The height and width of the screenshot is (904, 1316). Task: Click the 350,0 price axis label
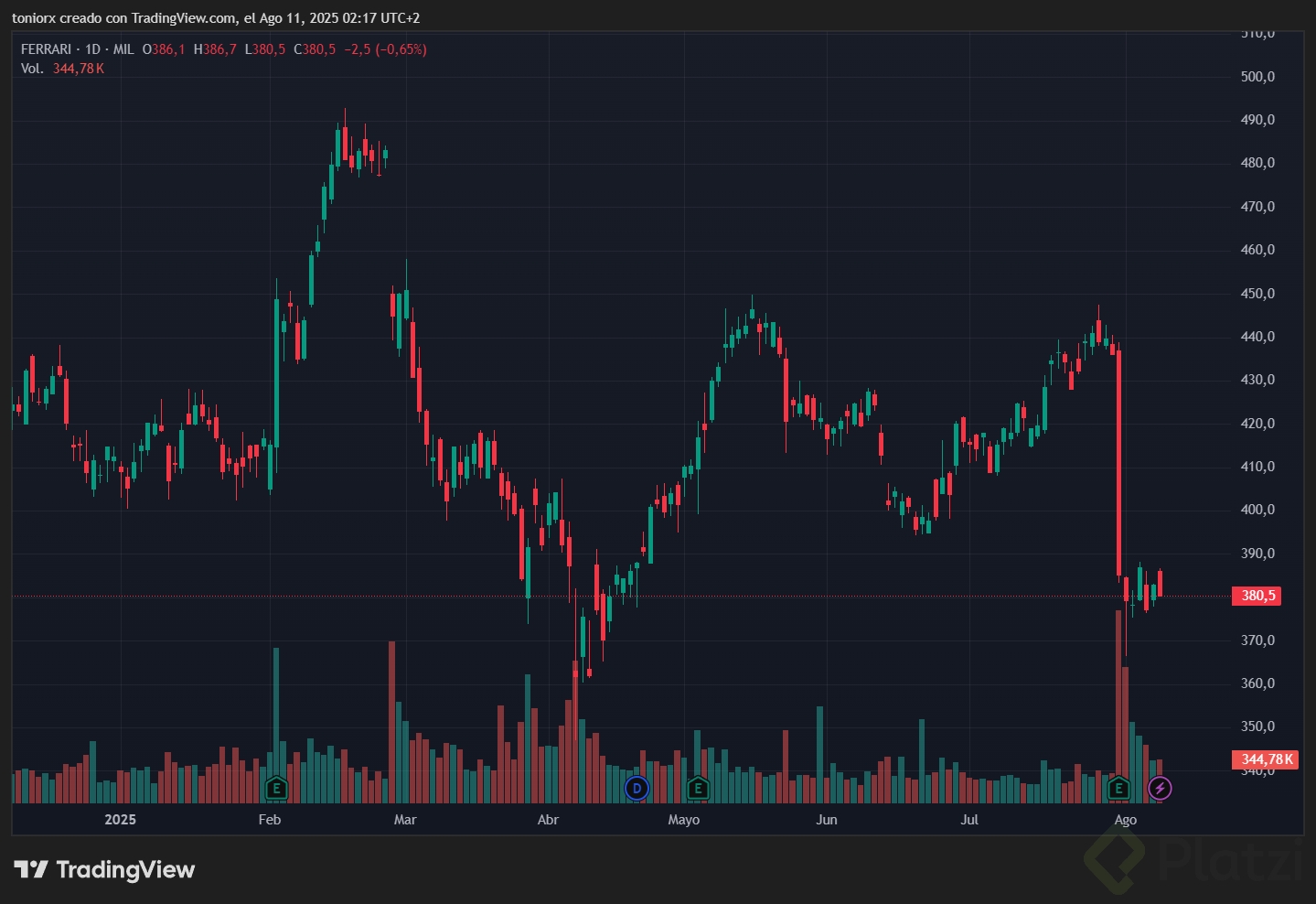[1257, 726]
